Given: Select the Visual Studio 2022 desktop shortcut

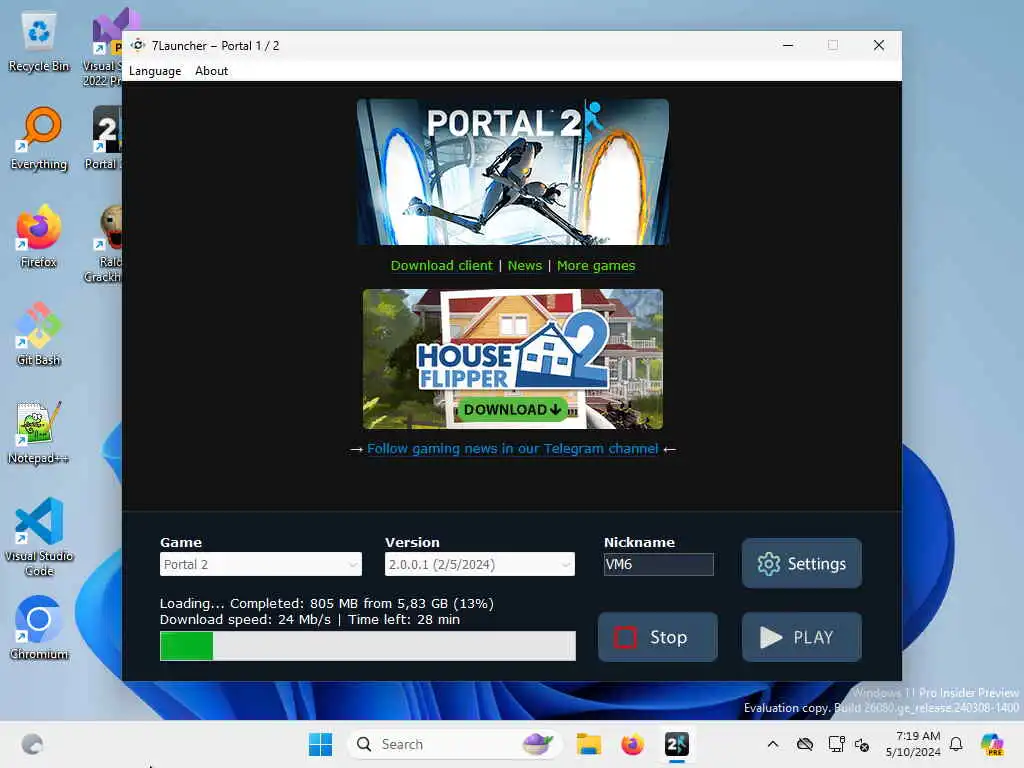Looking at the screenshot, I should pos(104,48).
